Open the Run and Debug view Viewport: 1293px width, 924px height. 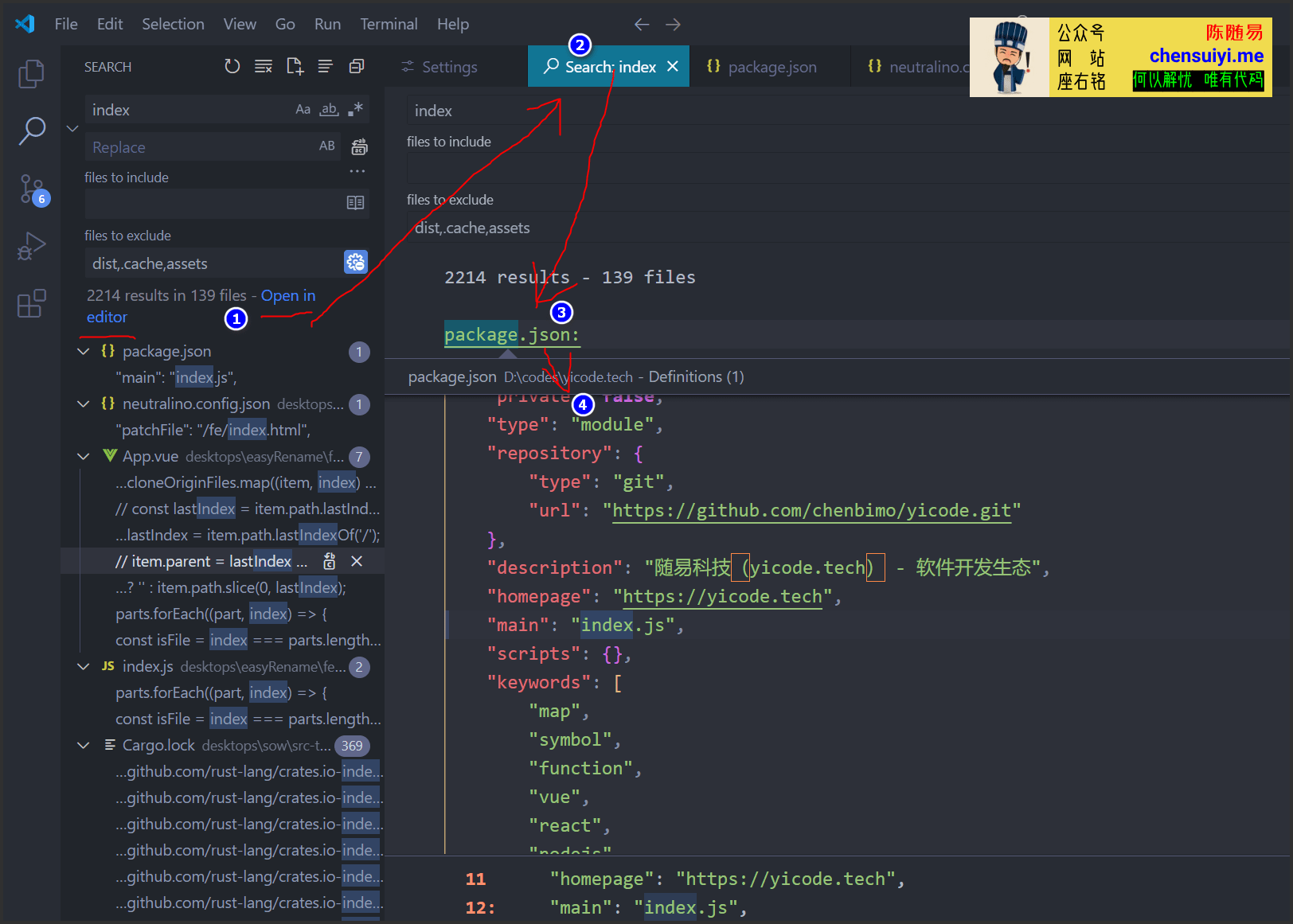tap(31, 247)
